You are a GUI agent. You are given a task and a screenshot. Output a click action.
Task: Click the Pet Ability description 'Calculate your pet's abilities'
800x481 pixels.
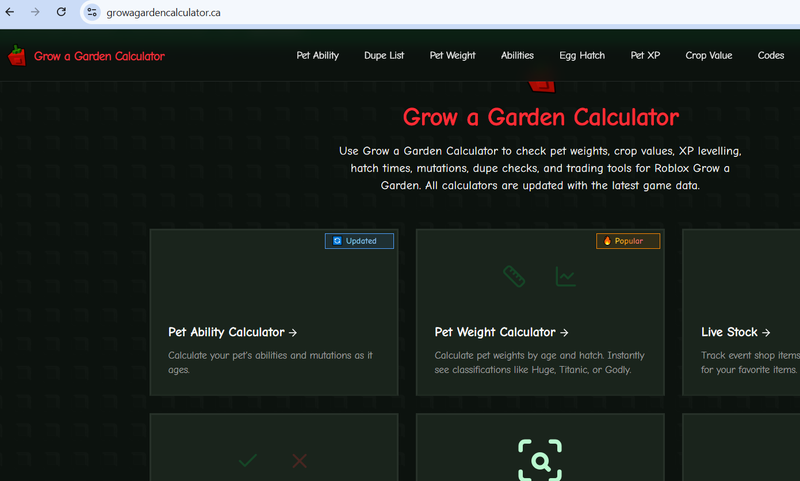(x=270, y=362)
